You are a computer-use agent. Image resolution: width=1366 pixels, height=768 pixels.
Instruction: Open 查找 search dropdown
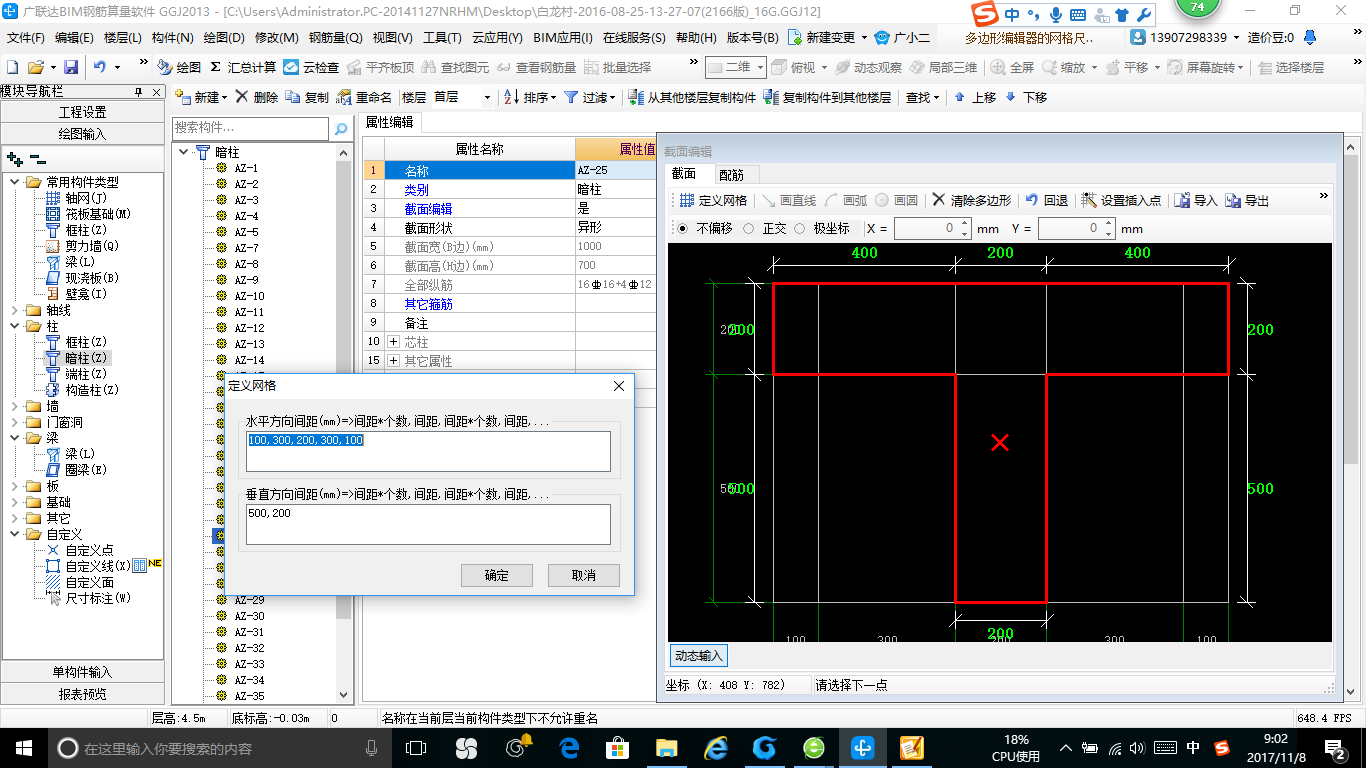[923, 97]
